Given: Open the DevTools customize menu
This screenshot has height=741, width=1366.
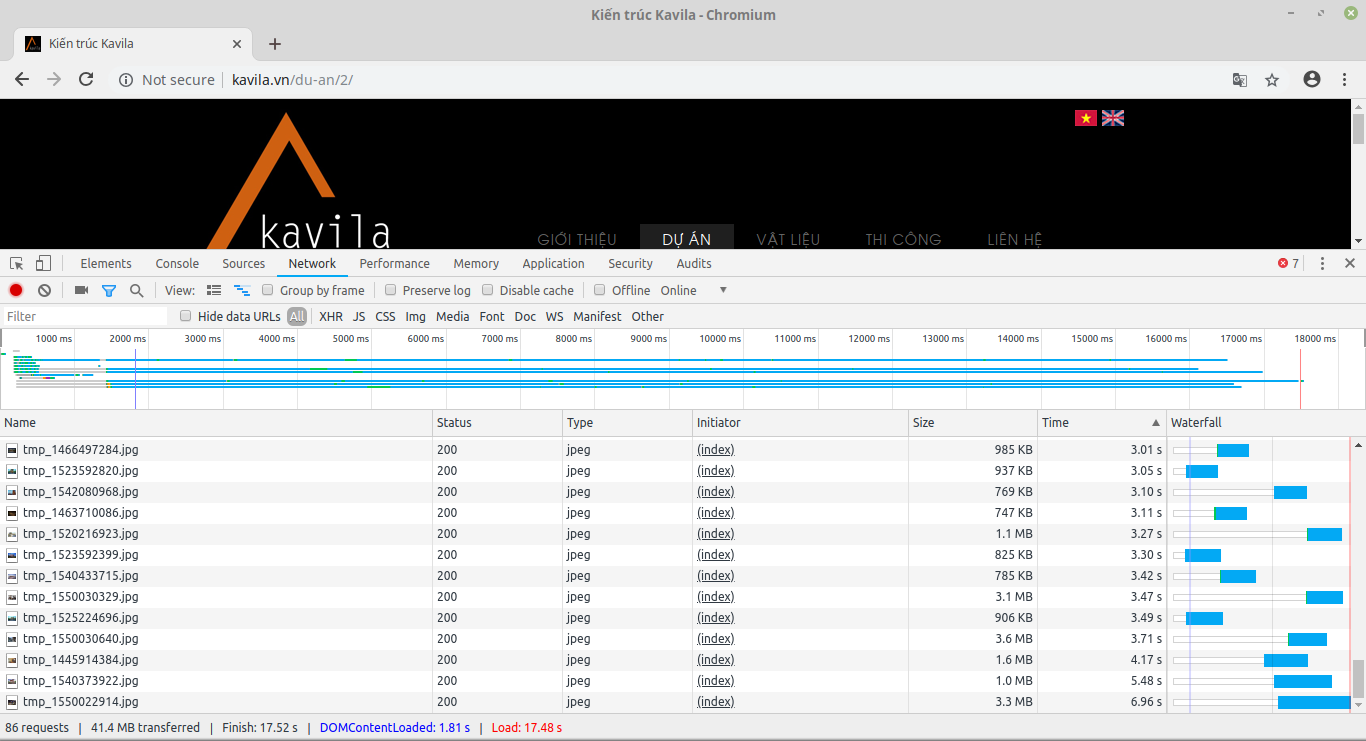Looking at the screenshot, I should [x=1322, y=264].
